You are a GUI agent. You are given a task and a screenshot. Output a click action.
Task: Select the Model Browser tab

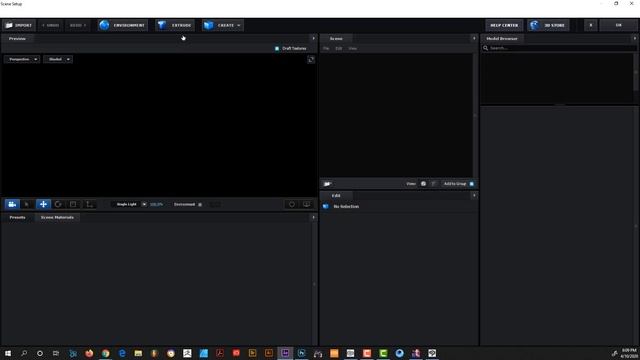coord(502,38)
